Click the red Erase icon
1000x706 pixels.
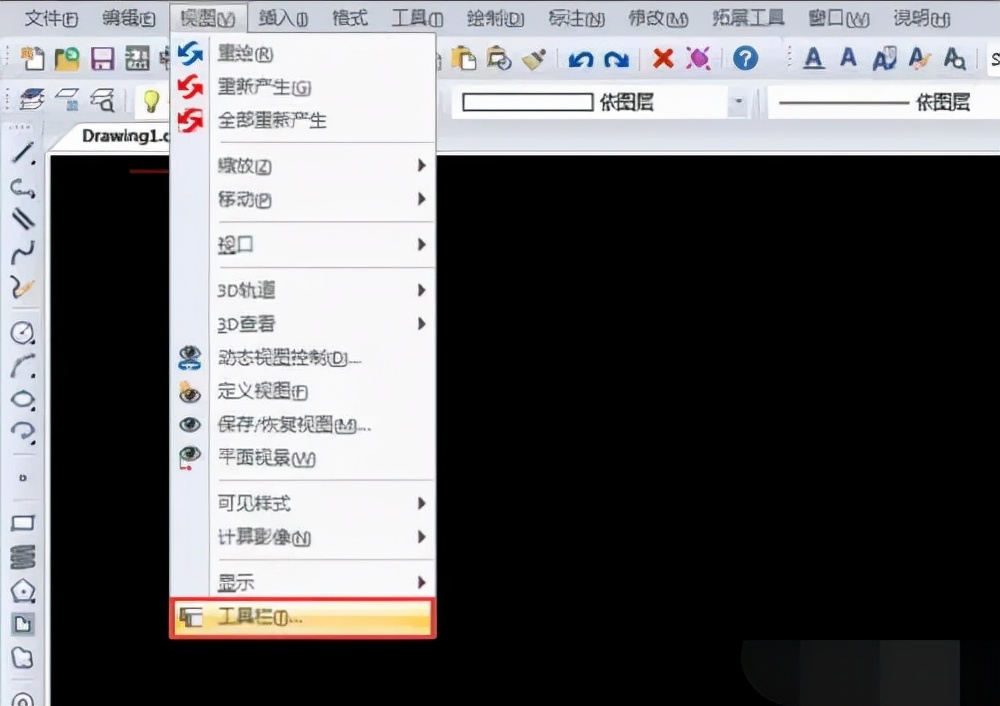coord(662,60)
